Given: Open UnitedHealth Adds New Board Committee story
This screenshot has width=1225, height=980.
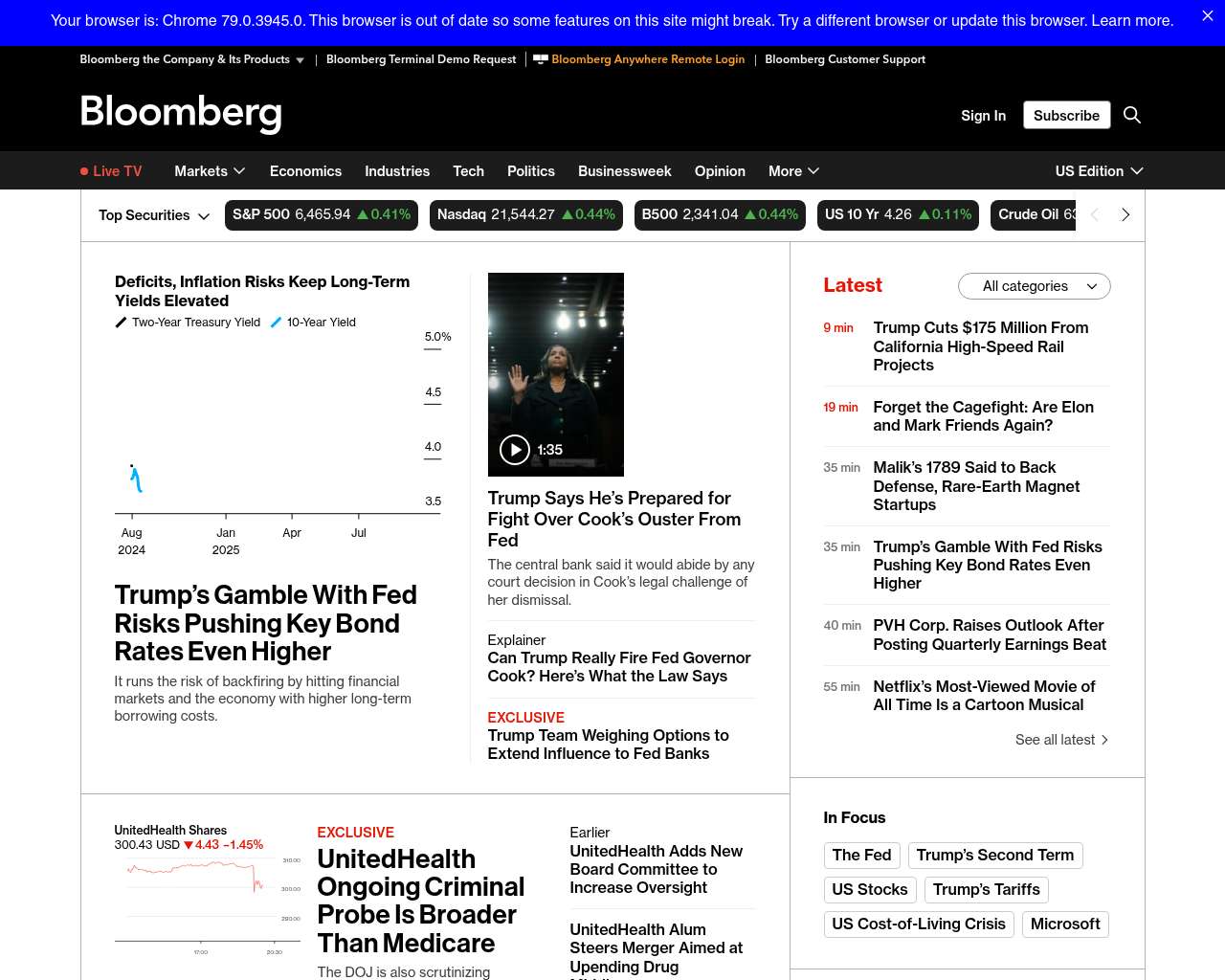Looking at the screenshot, I should pos(657,869).
